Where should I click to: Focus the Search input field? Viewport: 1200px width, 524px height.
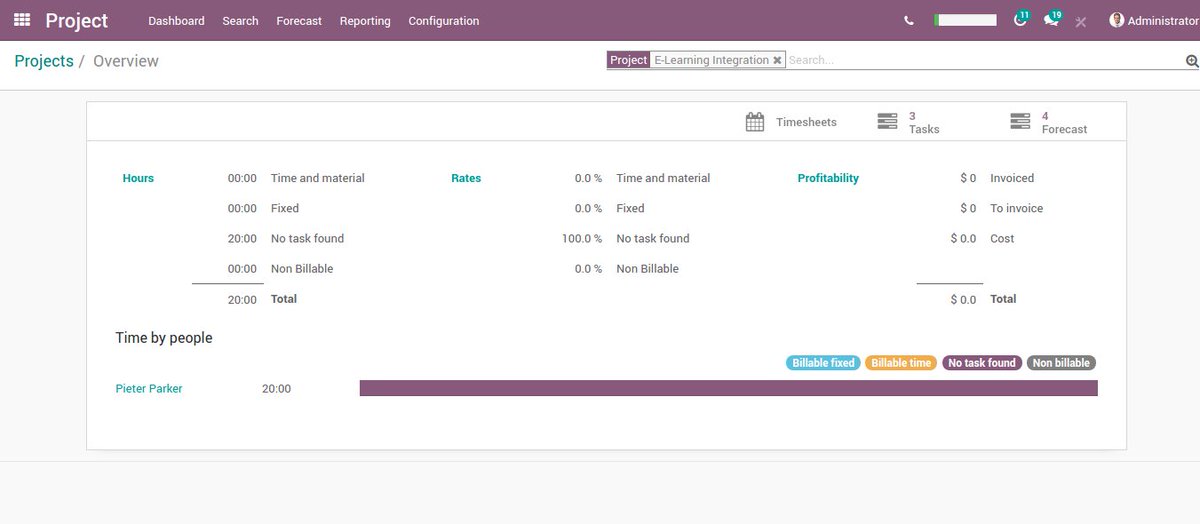[983, 60]
